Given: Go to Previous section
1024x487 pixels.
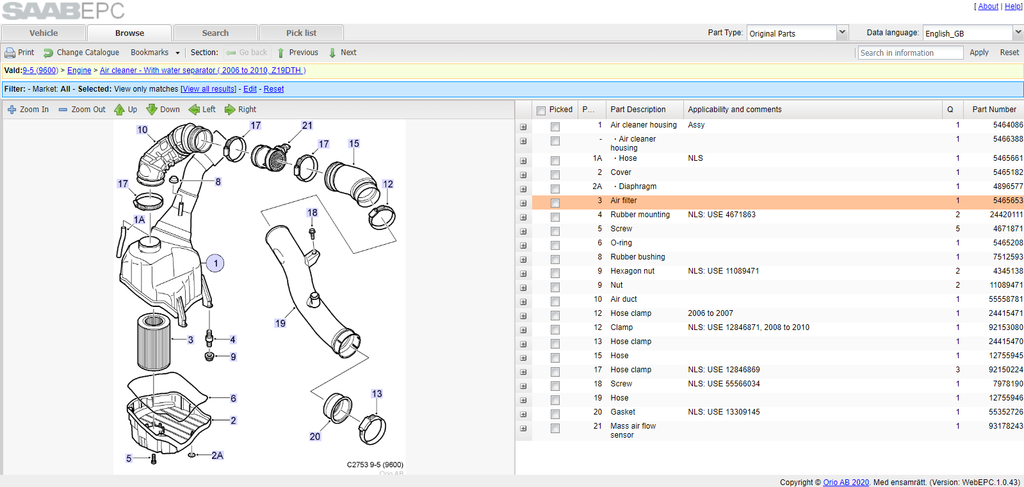Looking at the screenshot, I should point(297,52).
